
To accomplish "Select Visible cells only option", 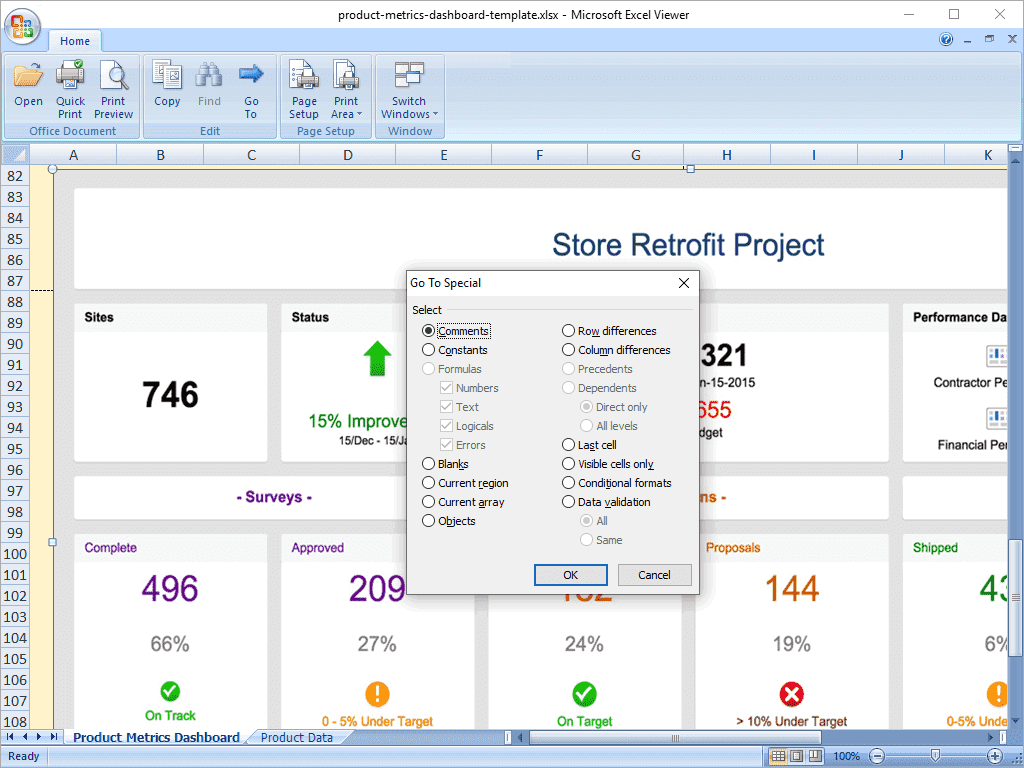I will pyautogui.click(x=569, y=464).
